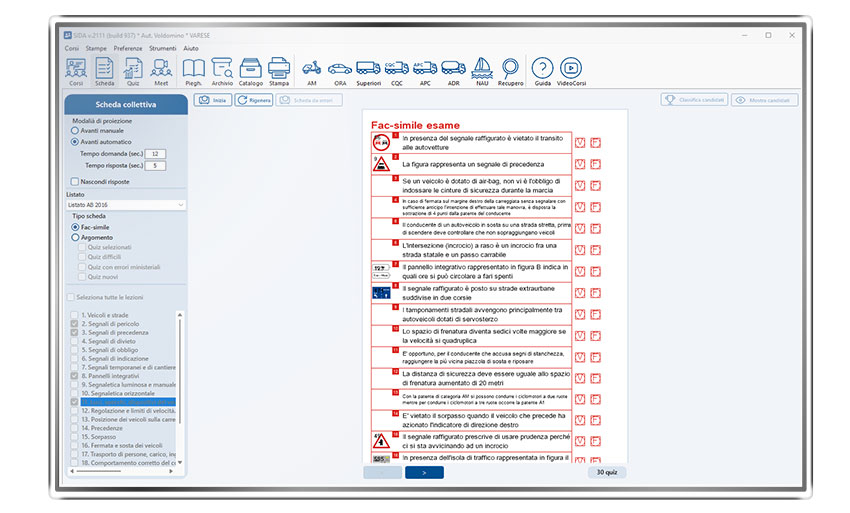Open the Corsi section icon
The height and width of the screenshot is (513, 850).
[75, 70]
